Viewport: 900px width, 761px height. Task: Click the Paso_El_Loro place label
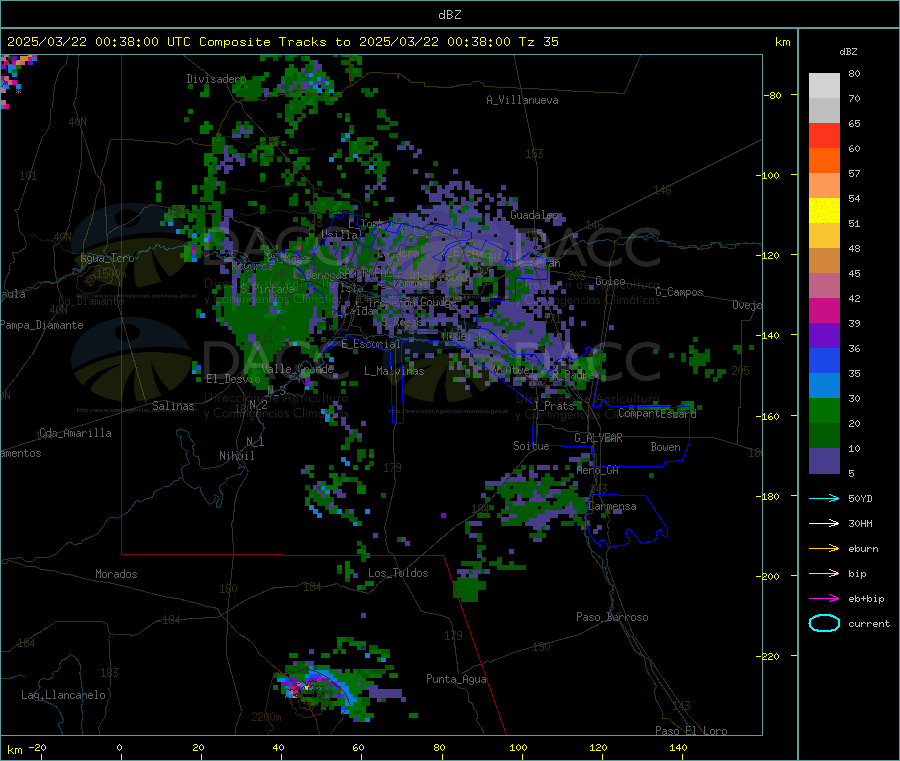click(691, 731)
